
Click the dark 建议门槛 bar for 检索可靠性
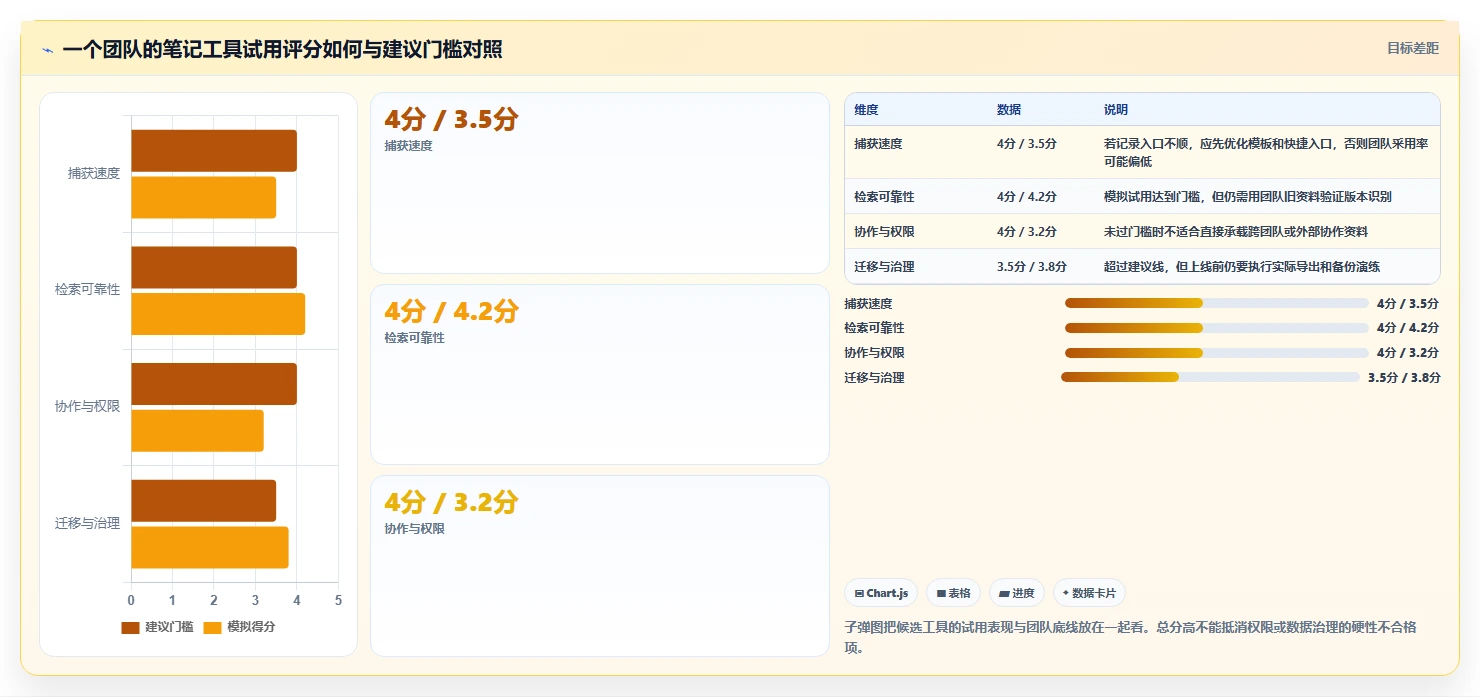click(214, 267)
